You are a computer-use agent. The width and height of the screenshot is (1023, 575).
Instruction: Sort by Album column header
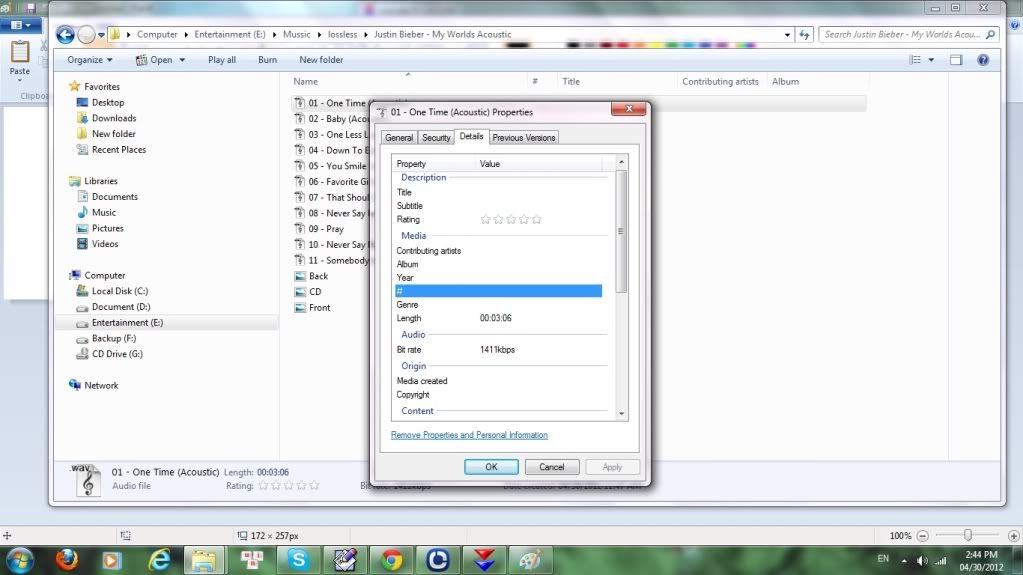pos(785,82)
